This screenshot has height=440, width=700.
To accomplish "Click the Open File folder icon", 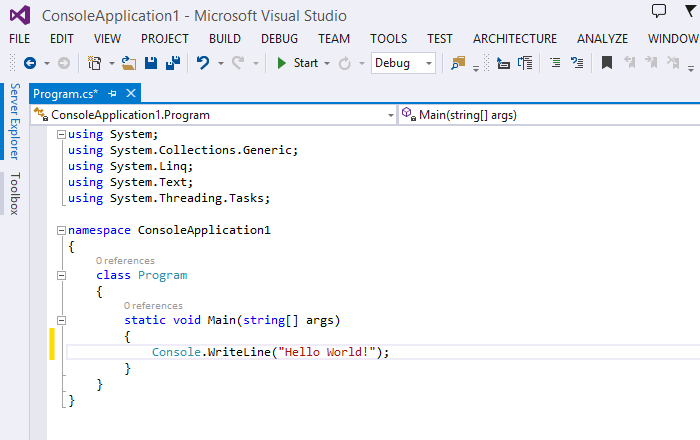I will 128,63.
